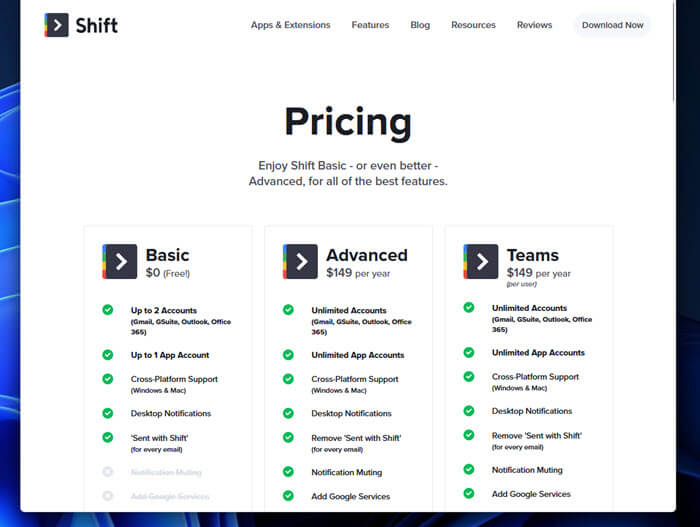
Task: Click Advanced 'Add Google Services' text
Action: (350, 497)
